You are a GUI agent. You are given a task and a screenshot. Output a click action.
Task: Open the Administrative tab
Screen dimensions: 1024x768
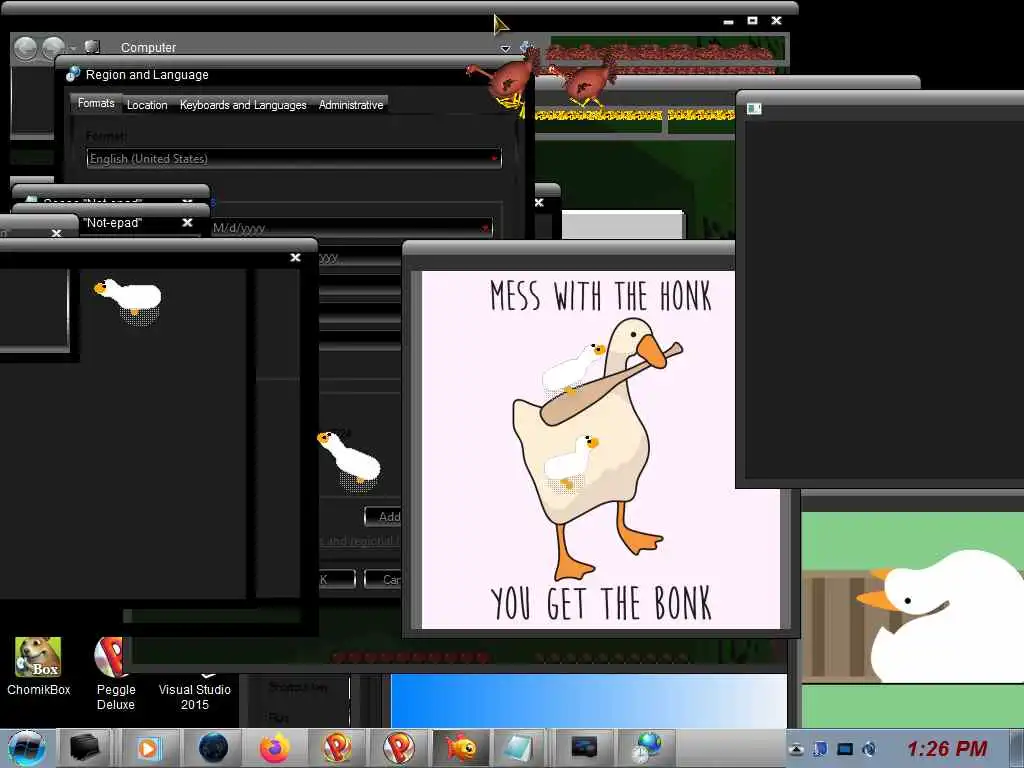(351, 104)
